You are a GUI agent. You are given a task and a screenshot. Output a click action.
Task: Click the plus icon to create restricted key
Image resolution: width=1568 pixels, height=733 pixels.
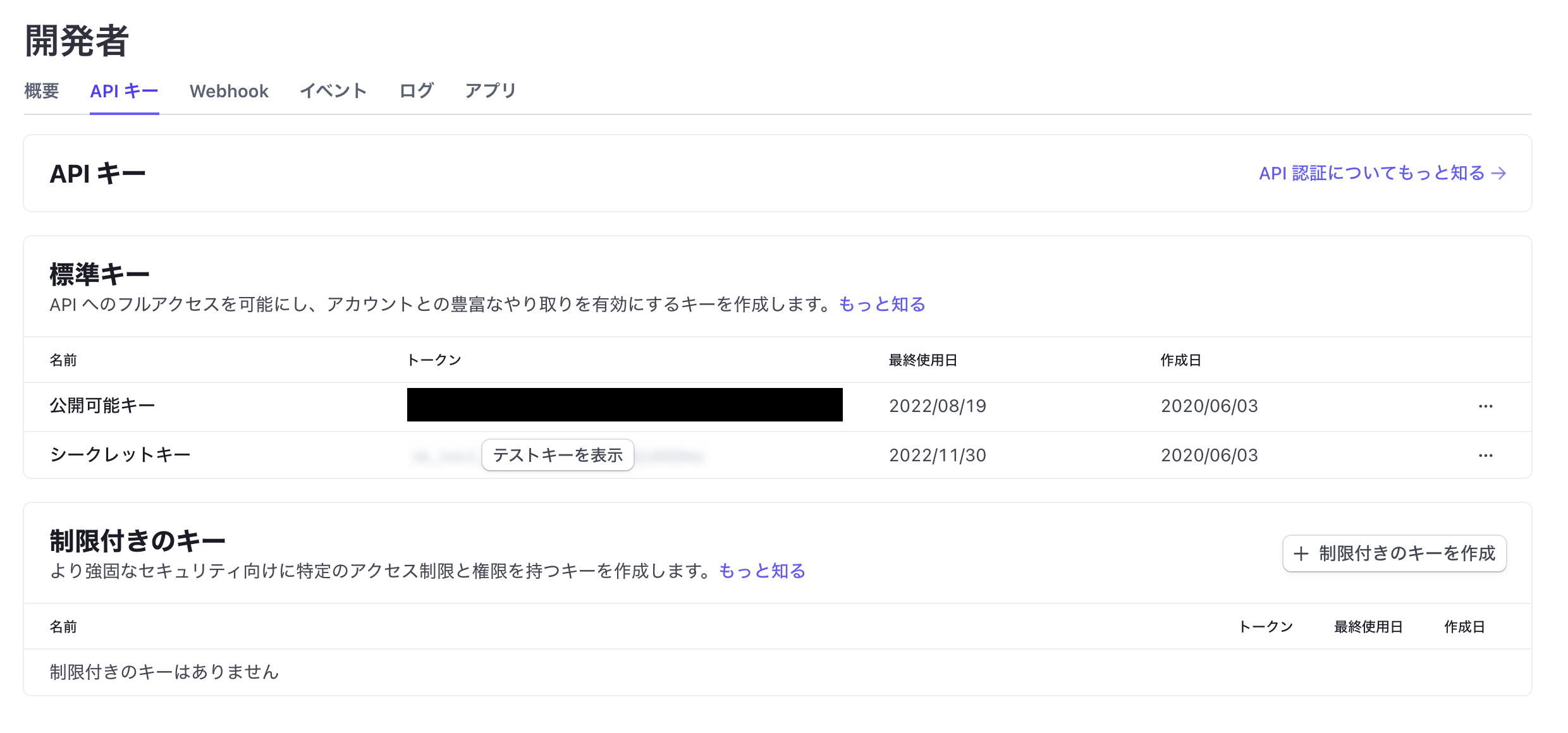click(x=1300, y=554)
